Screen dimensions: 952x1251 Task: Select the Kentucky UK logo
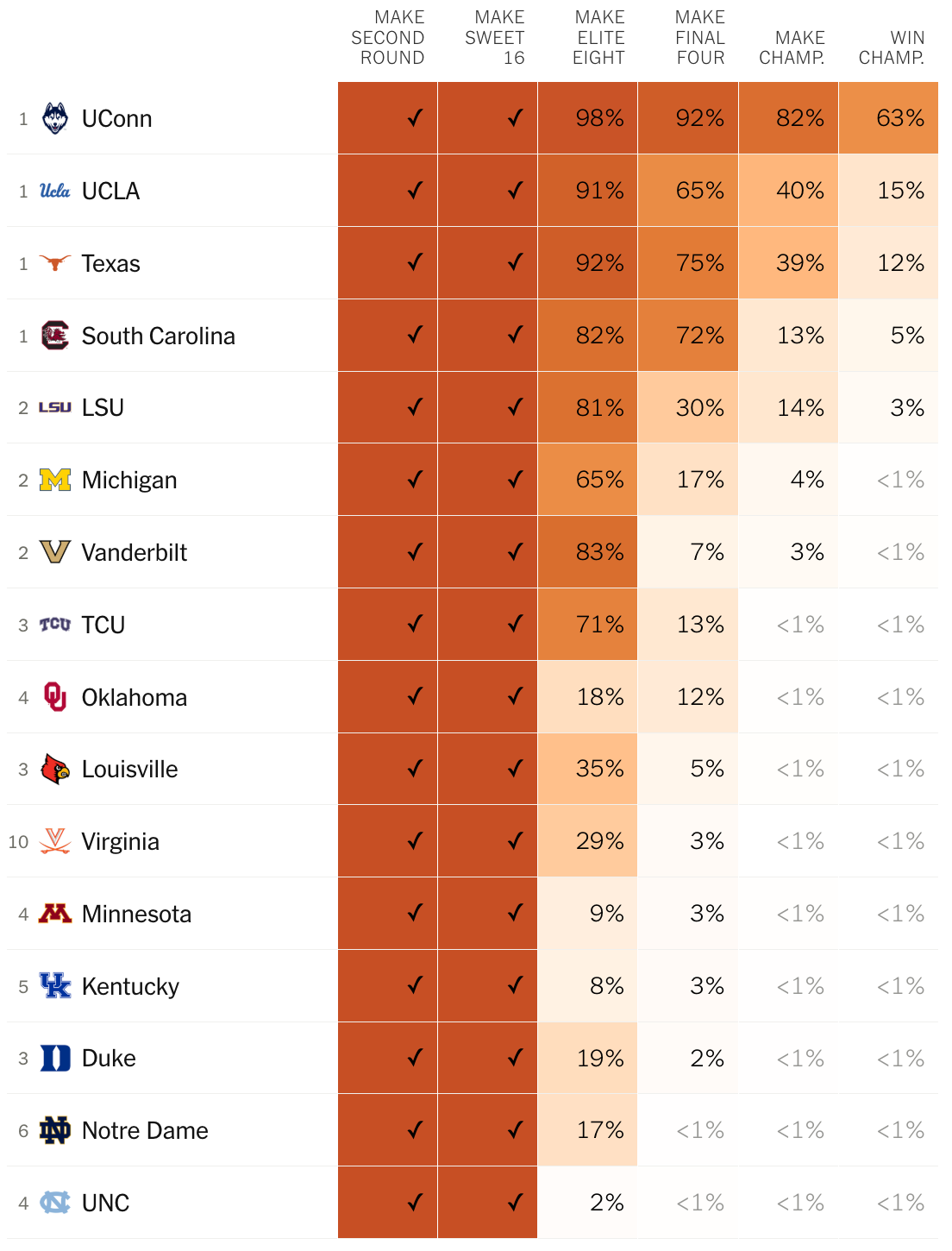coord(55,986)
